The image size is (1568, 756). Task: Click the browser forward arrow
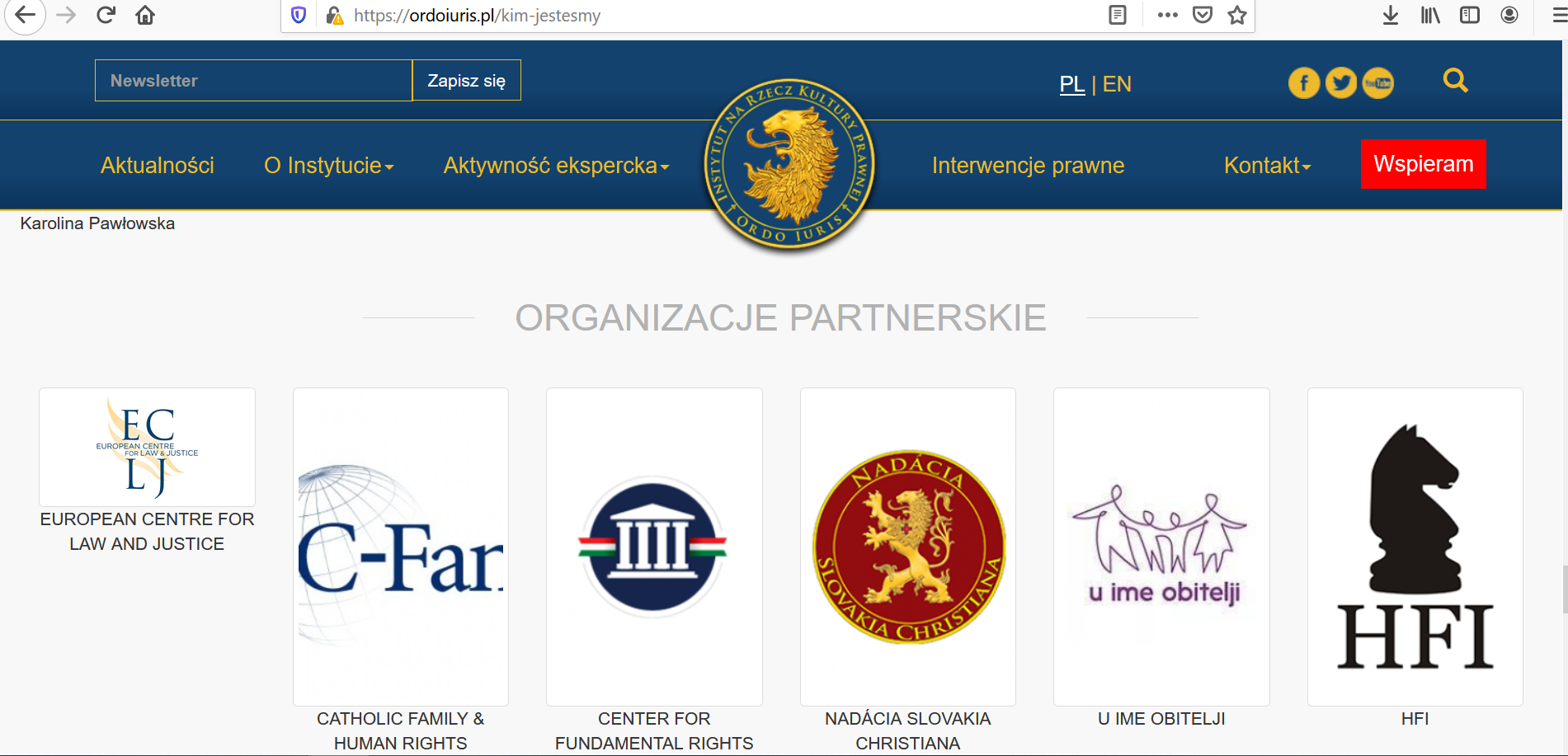coord(67,16)
